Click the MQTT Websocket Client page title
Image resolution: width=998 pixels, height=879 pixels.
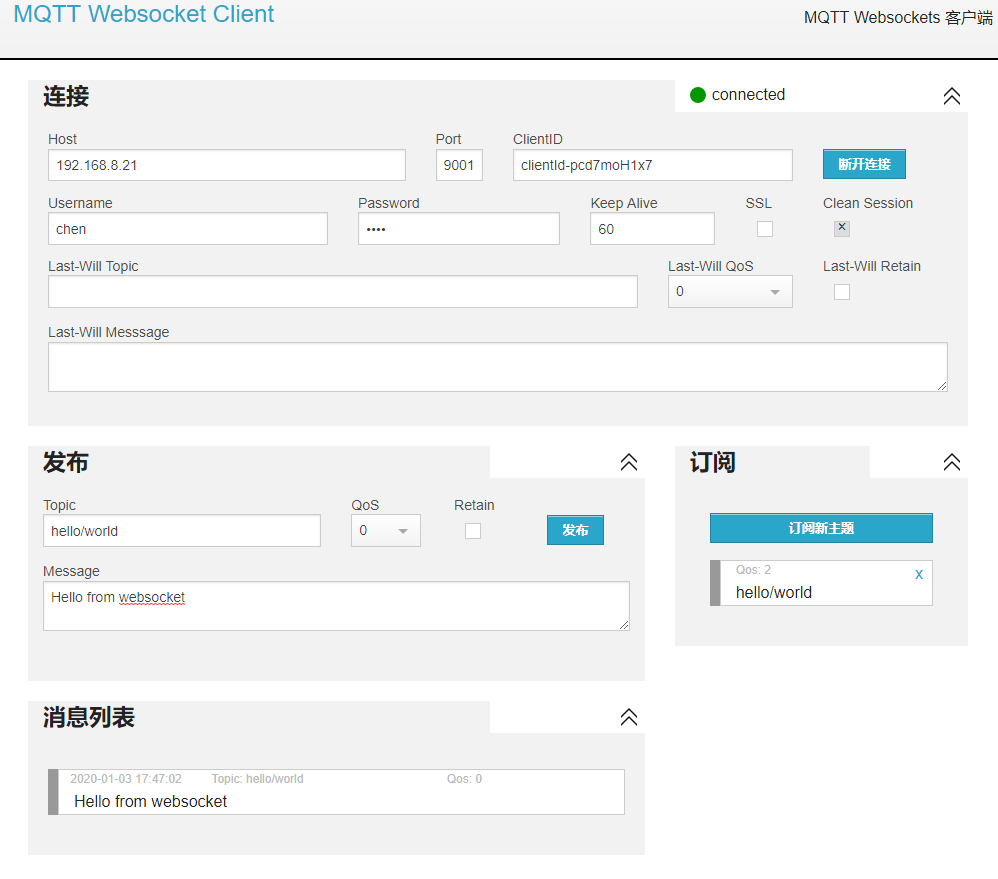(143, 14)
